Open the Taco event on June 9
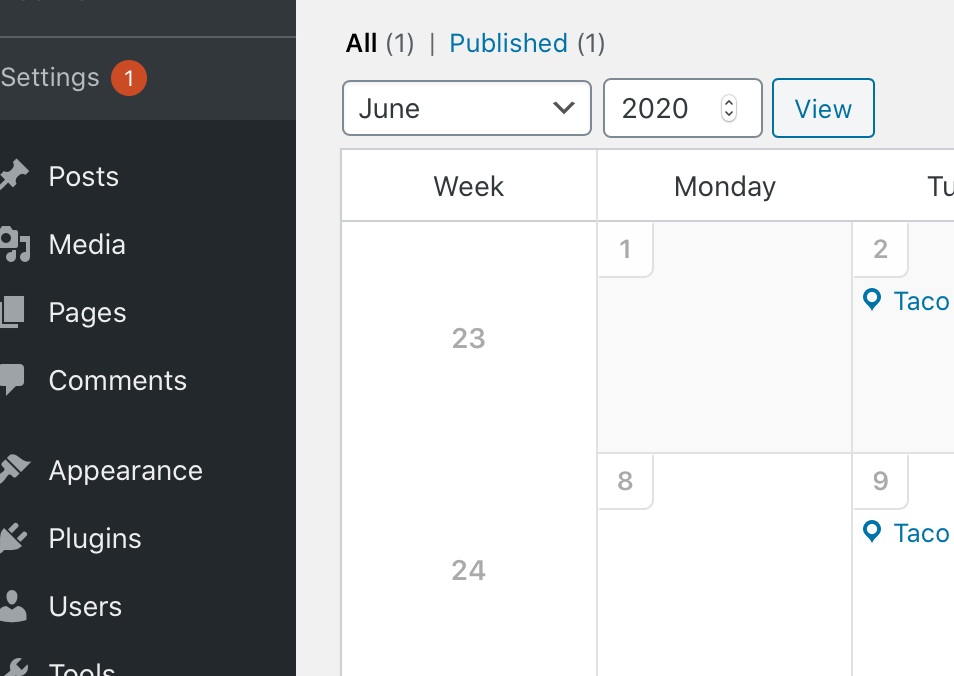 [x=921, y=532]
